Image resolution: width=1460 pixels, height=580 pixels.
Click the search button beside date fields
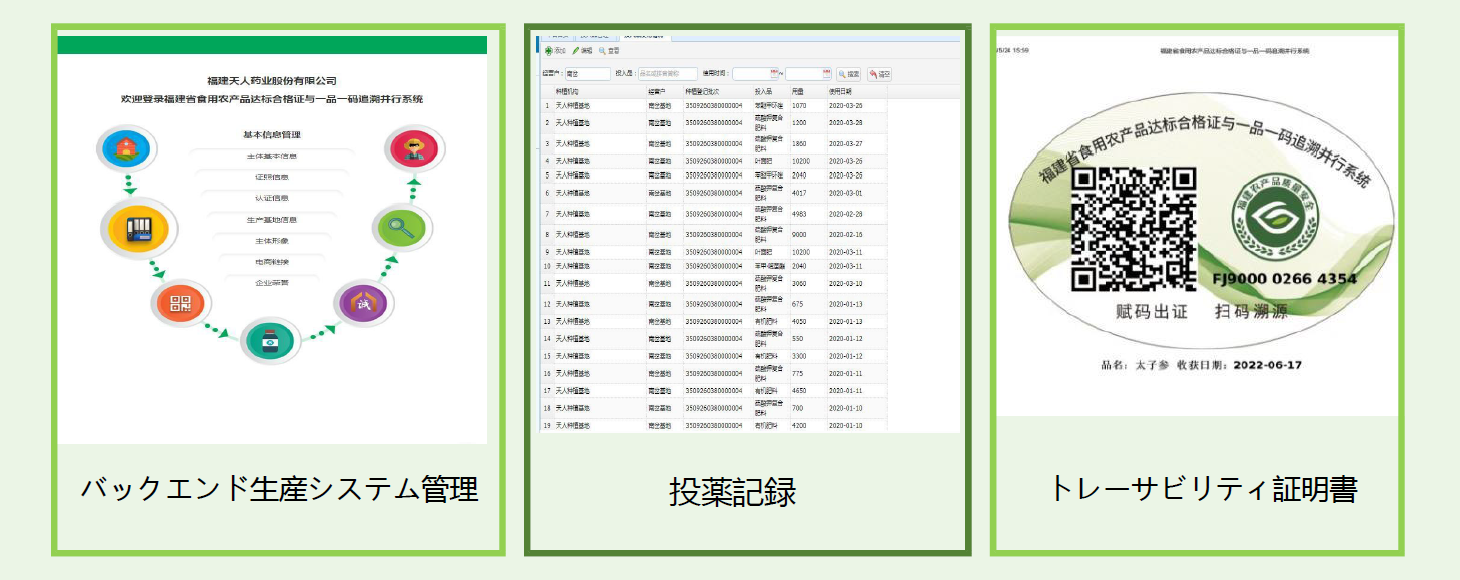(x=849, y=73)
